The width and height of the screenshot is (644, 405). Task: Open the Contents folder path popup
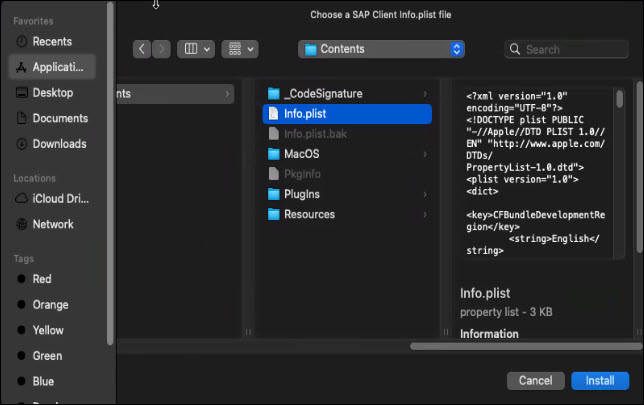pos(381,49)
